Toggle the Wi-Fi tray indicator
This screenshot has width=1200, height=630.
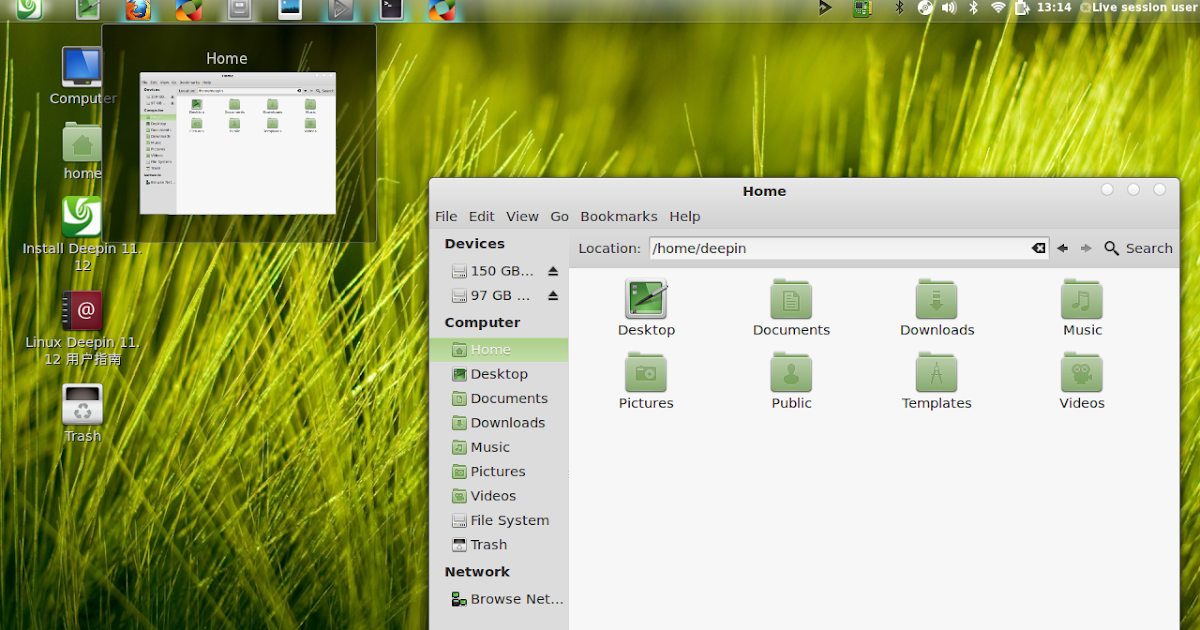[x=996, y=8]
